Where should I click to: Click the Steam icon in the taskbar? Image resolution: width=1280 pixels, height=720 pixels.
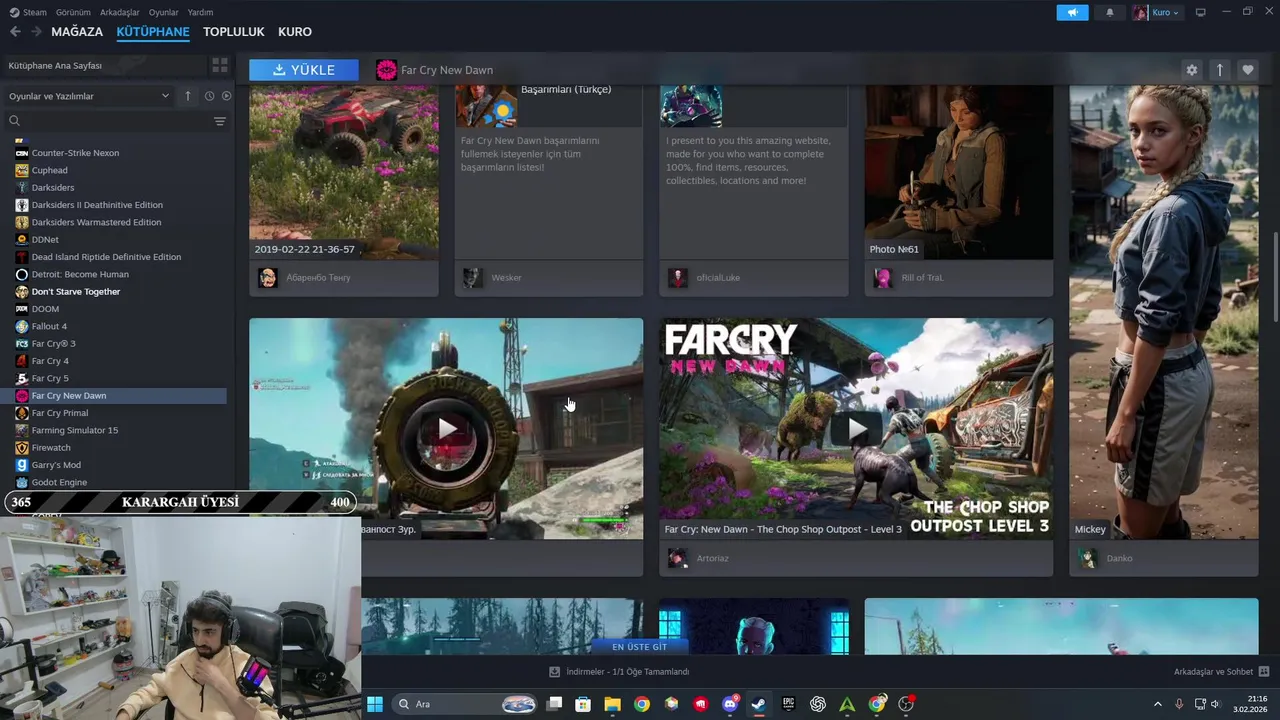[759, 704]
